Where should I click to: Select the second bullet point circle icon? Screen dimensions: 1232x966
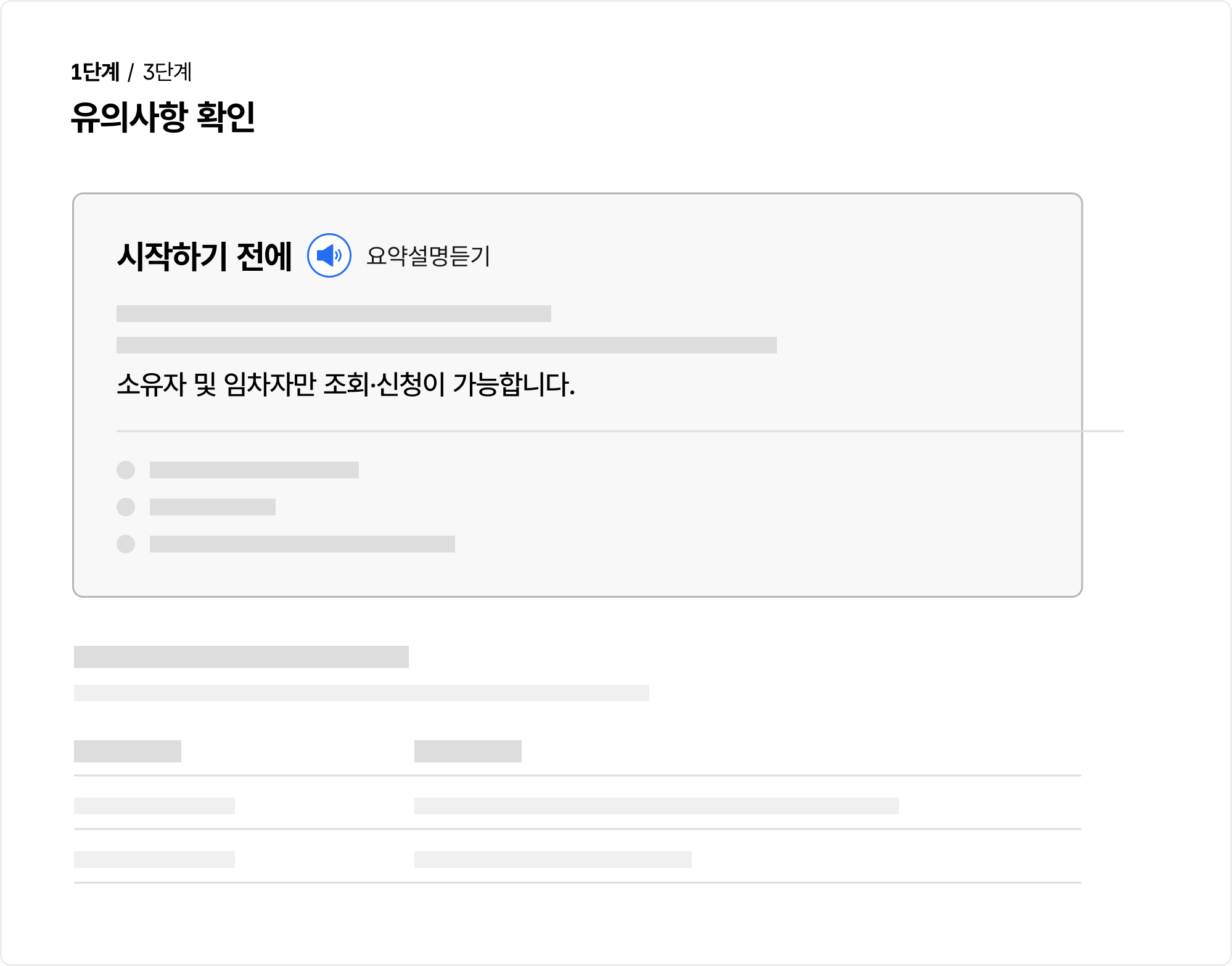pos(126,508)
